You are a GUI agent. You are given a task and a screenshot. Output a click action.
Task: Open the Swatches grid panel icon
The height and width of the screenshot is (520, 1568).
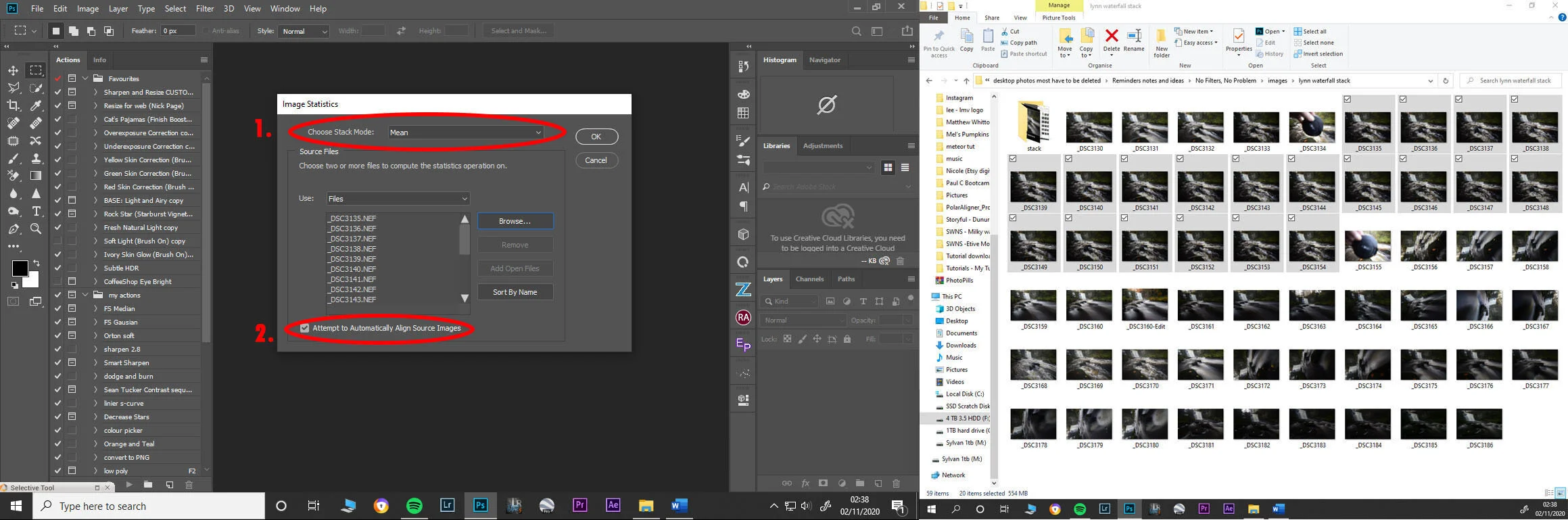click(x=743, y=113)
